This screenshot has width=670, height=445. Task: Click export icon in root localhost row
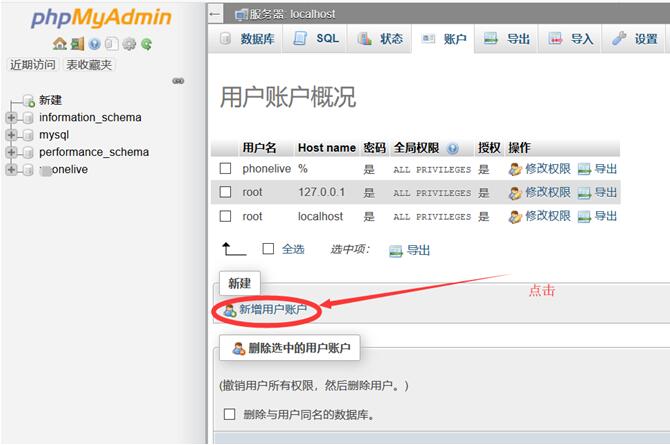click(x=584, y=217)
